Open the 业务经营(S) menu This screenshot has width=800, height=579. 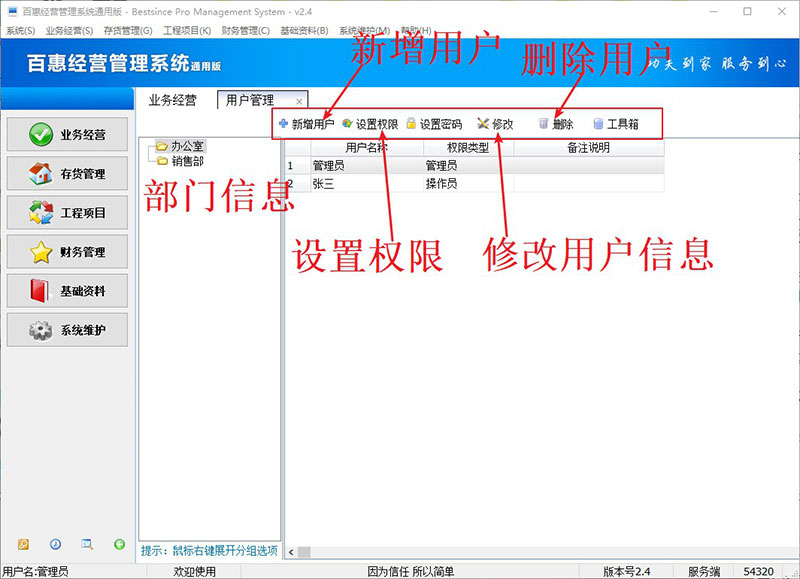tap(69, 31)
